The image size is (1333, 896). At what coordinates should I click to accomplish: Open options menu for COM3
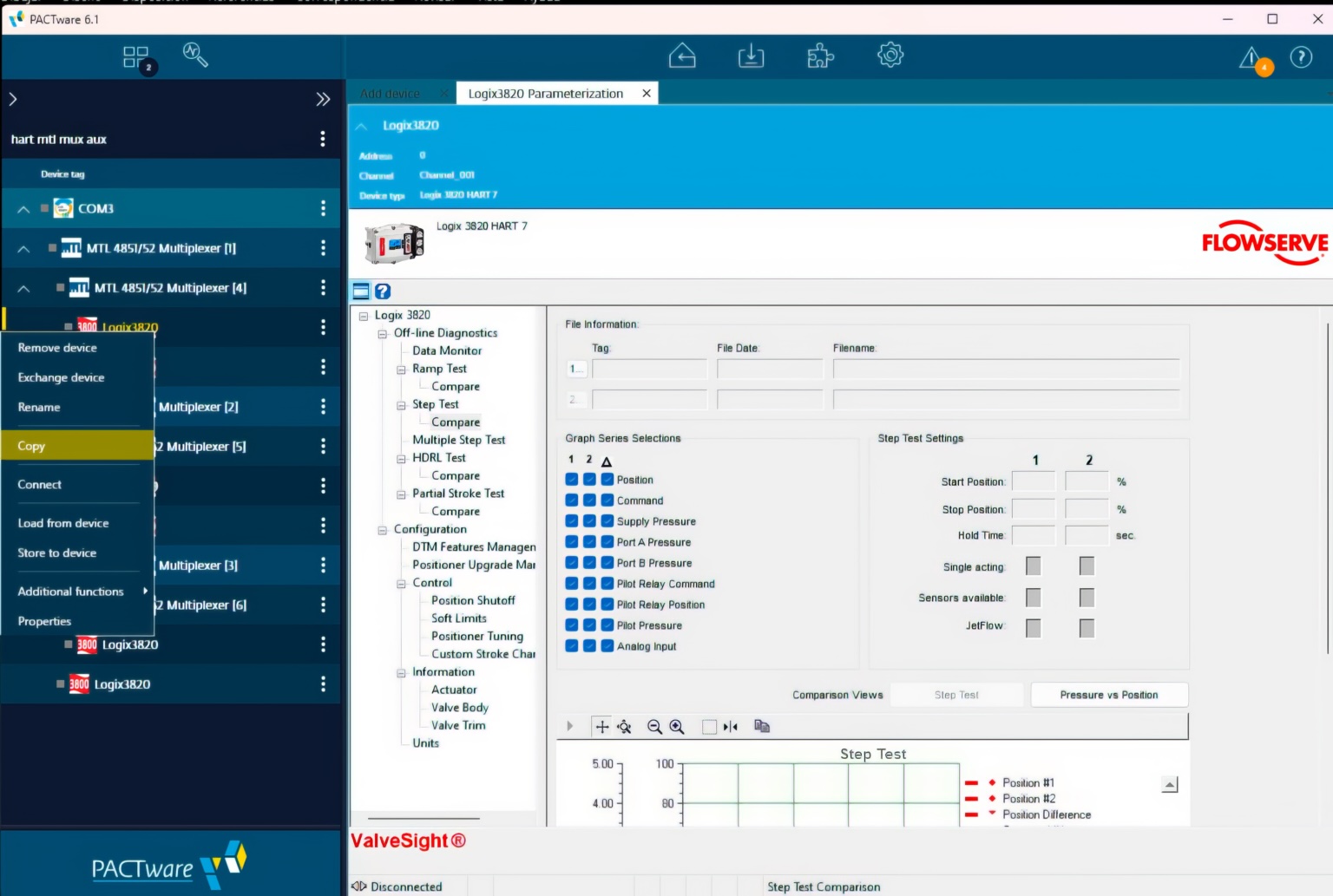tap(323, 208)
